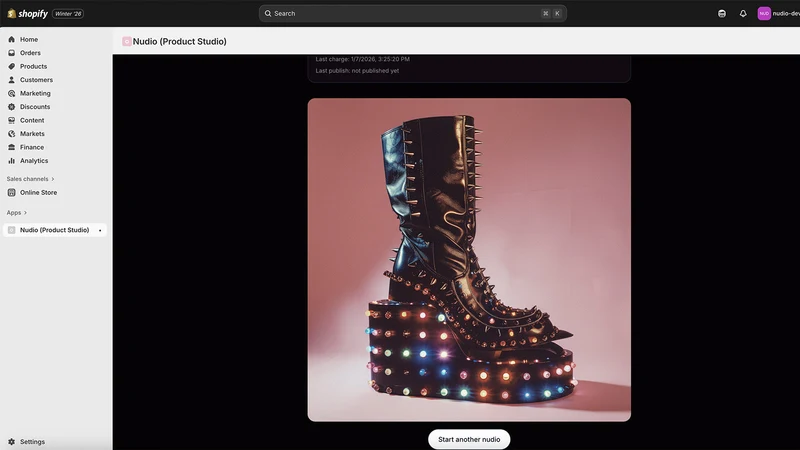Open Discounts page
Image resolution: width=800 pixels, height=450 pixels.
click(35, 107)
